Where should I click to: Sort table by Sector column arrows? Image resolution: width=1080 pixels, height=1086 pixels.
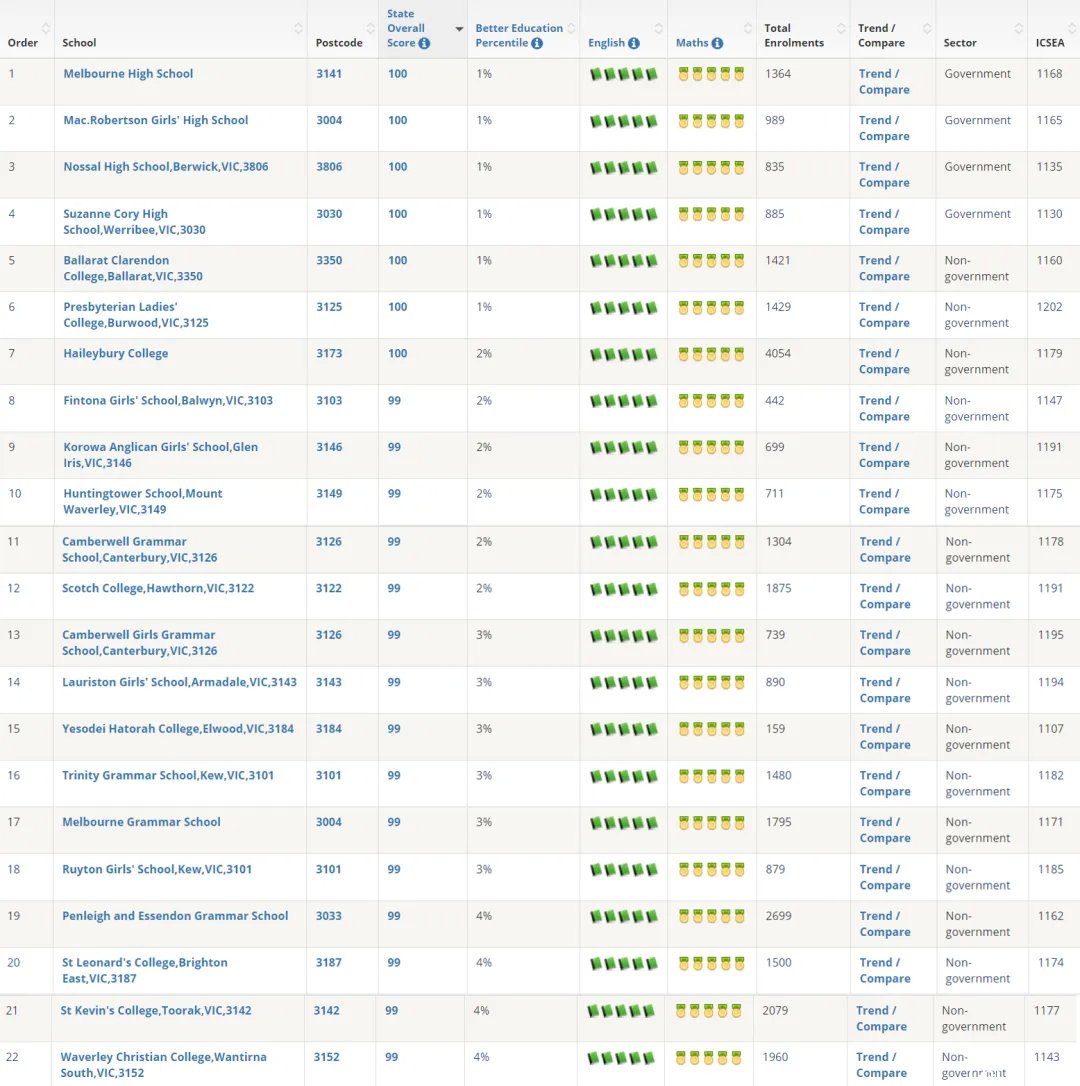1018,28
